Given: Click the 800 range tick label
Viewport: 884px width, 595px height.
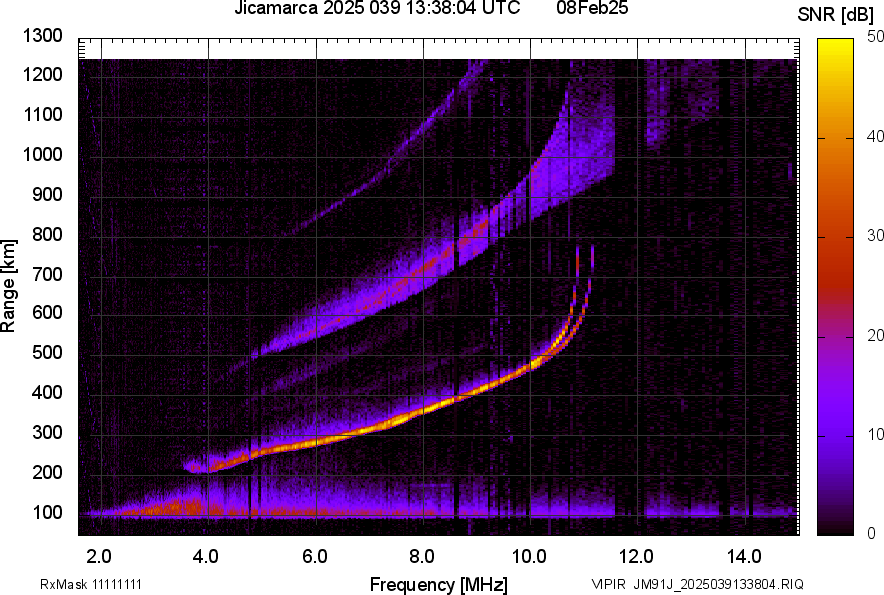Looking at the screenshot, I should pos(47,234).
